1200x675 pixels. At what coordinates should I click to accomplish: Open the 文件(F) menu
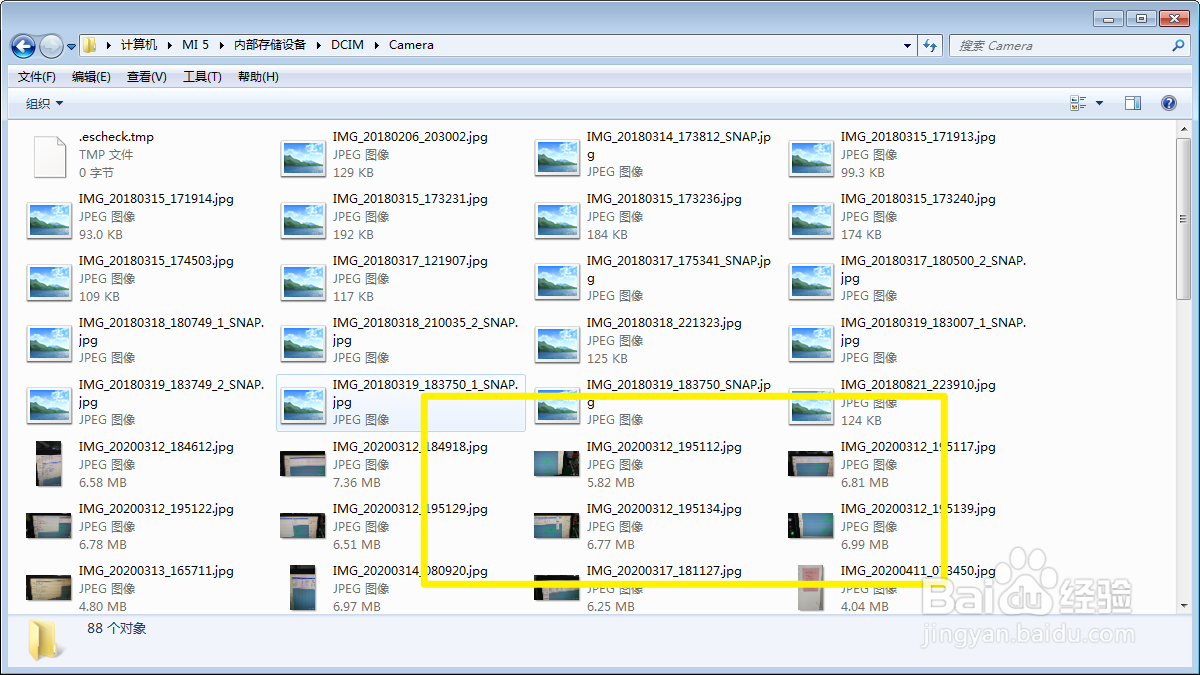pyautogui.click(x=37, y=77)
